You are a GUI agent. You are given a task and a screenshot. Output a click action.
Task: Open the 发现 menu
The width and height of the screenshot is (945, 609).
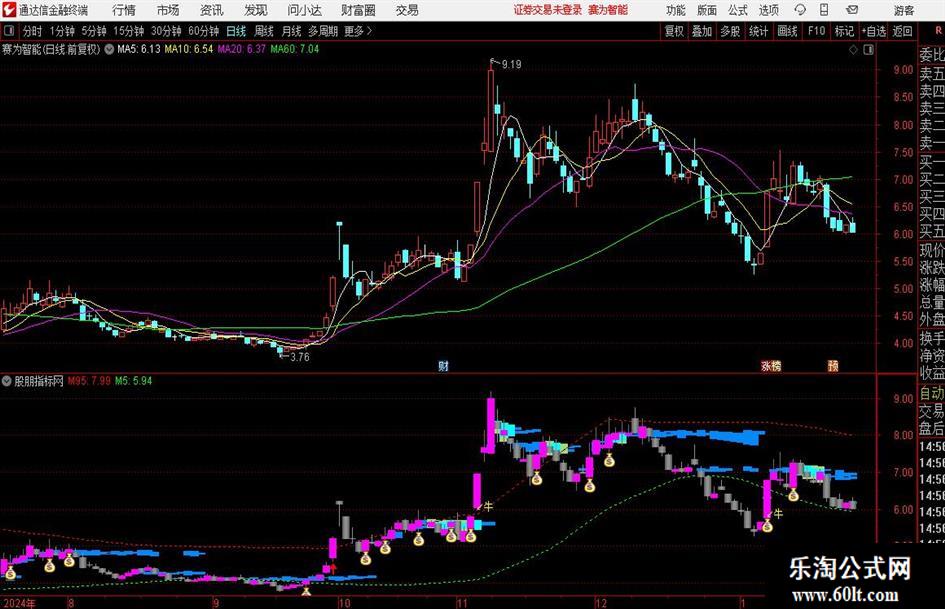click(256, 10)
